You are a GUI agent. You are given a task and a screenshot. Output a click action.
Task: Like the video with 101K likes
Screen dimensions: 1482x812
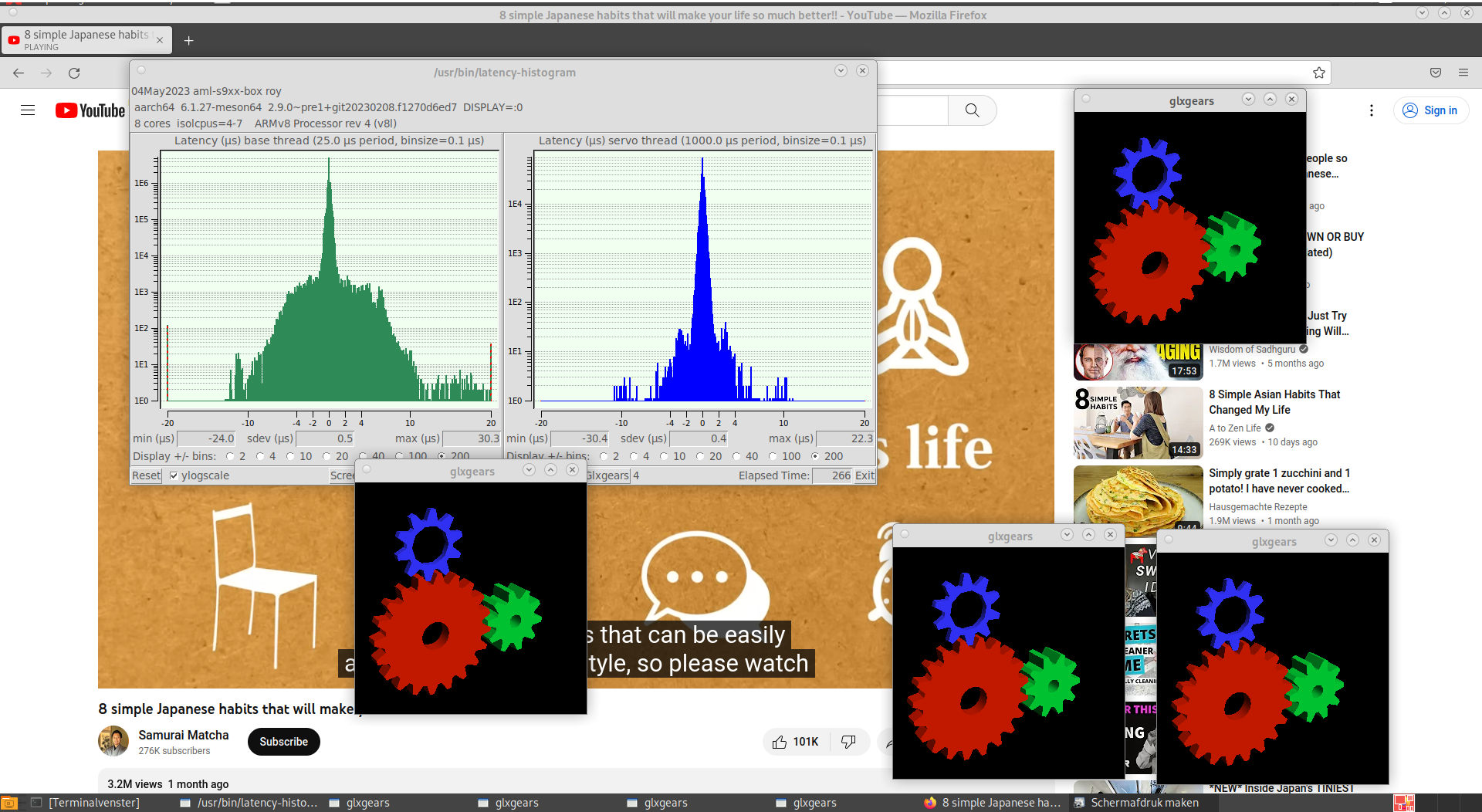796,742
